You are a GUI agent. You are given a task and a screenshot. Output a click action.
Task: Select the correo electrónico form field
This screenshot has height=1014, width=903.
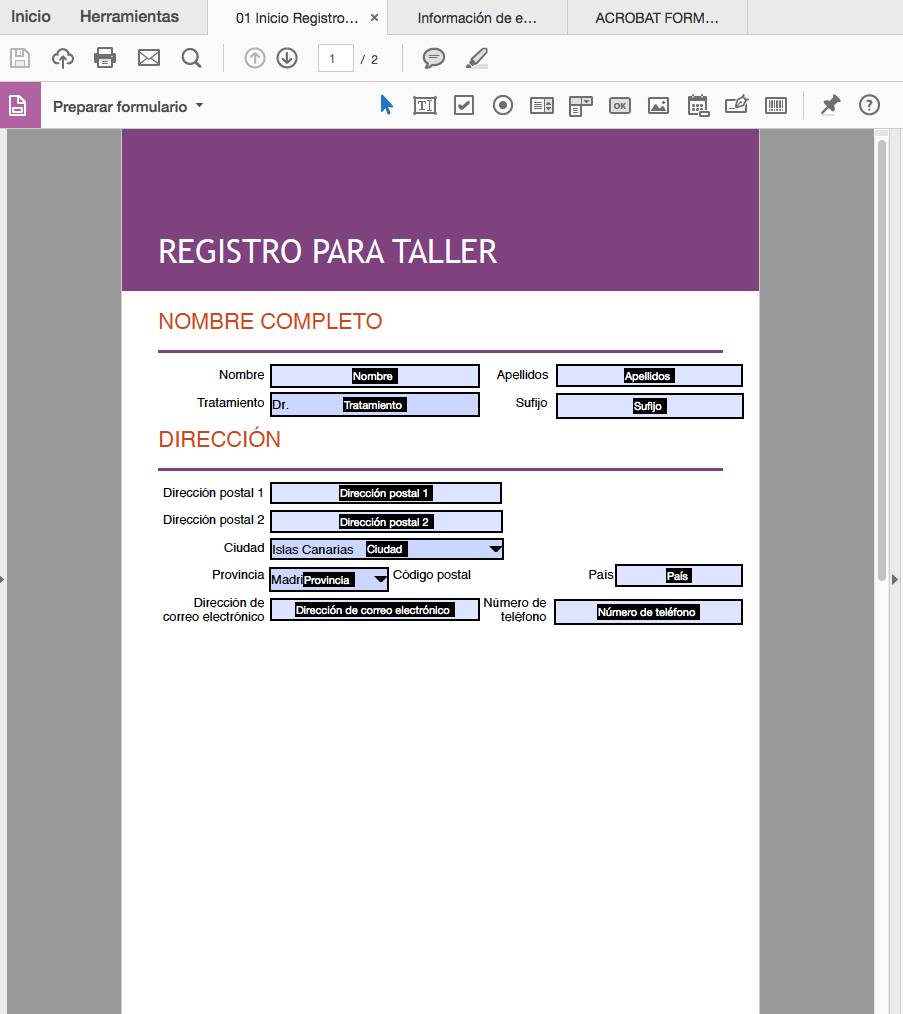[x=375, y=610]
